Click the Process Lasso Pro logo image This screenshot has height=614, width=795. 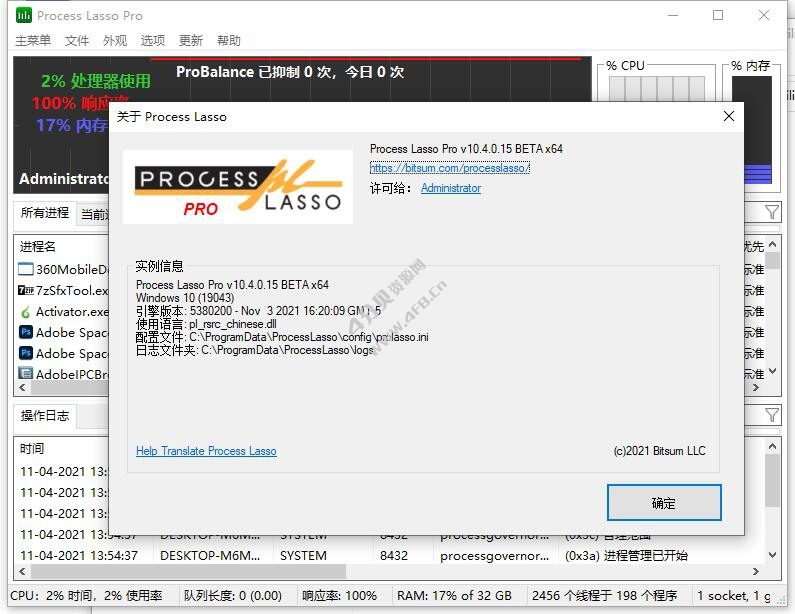[x=238, y=187]
